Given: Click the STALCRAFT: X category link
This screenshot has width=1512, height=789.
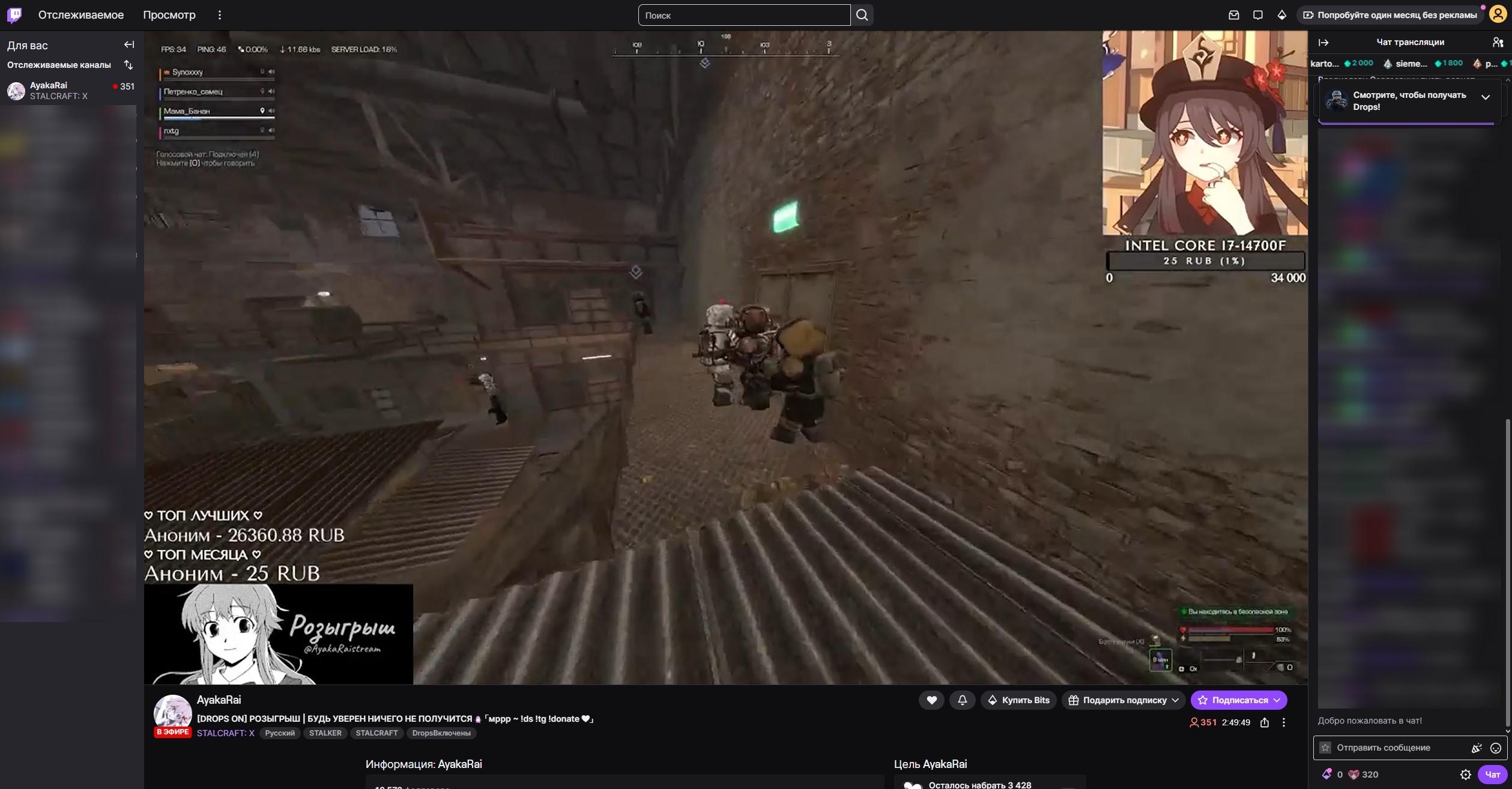Looking at the screenshot, I should (x=225, y=733).
